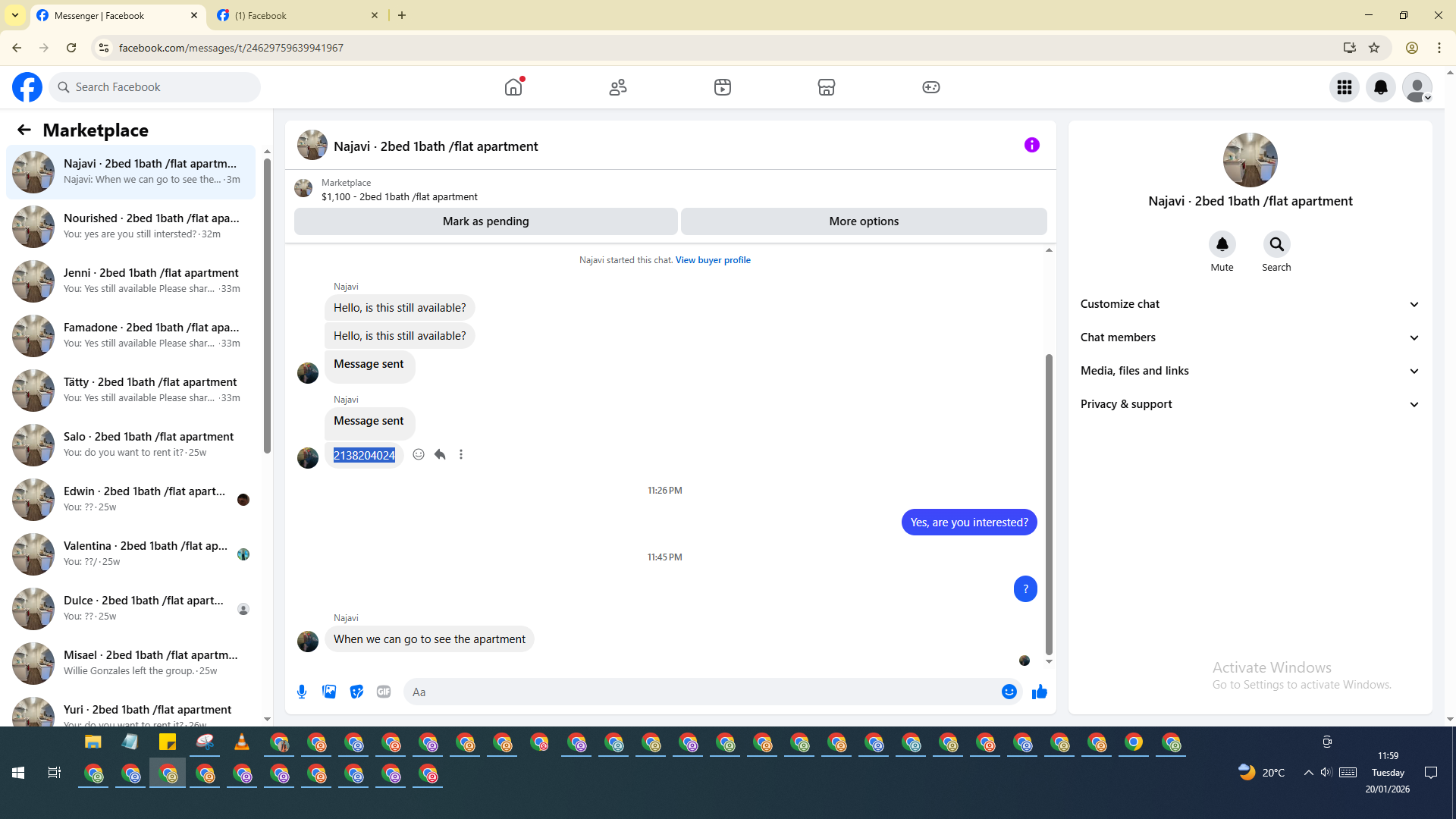This screenshot has width=1456, height=819.
Task: Open the Video (Reels) icon
Action: 723,87
